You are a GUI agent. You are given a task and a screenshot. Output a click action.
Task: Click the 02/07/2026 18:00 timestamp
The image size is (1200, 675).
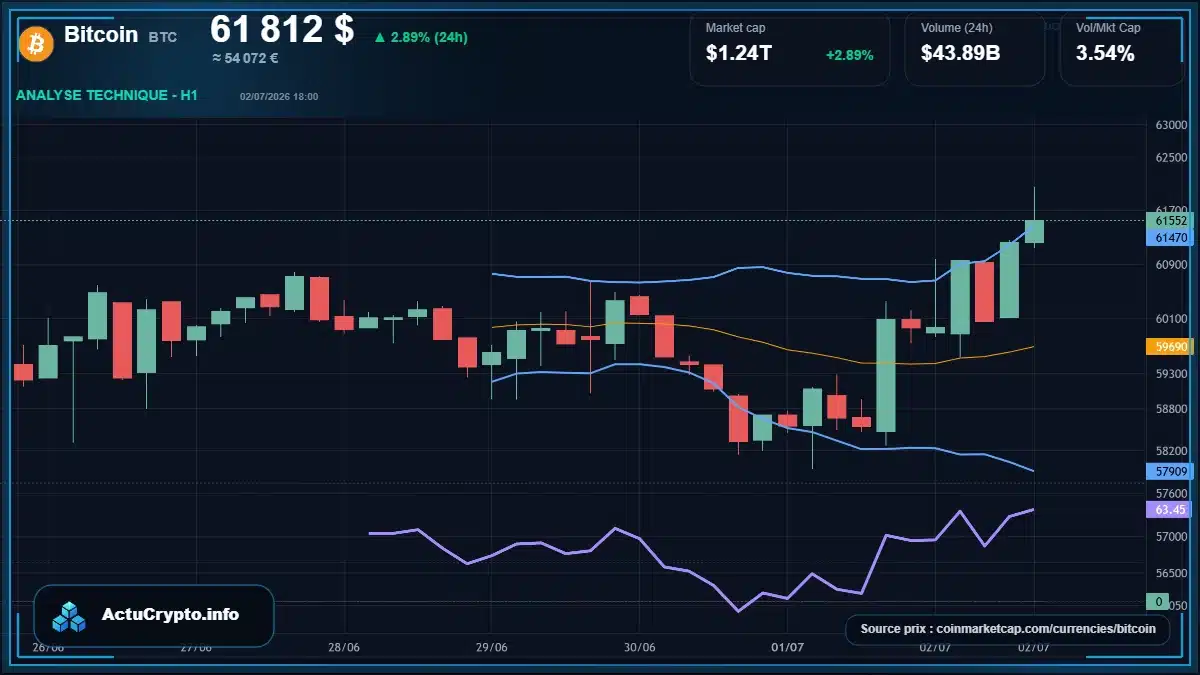point(279,96)
